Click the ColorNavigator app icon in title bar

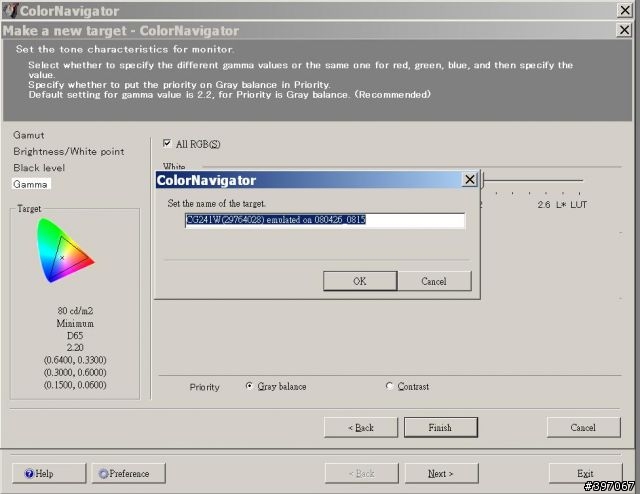tap(11, 10)
